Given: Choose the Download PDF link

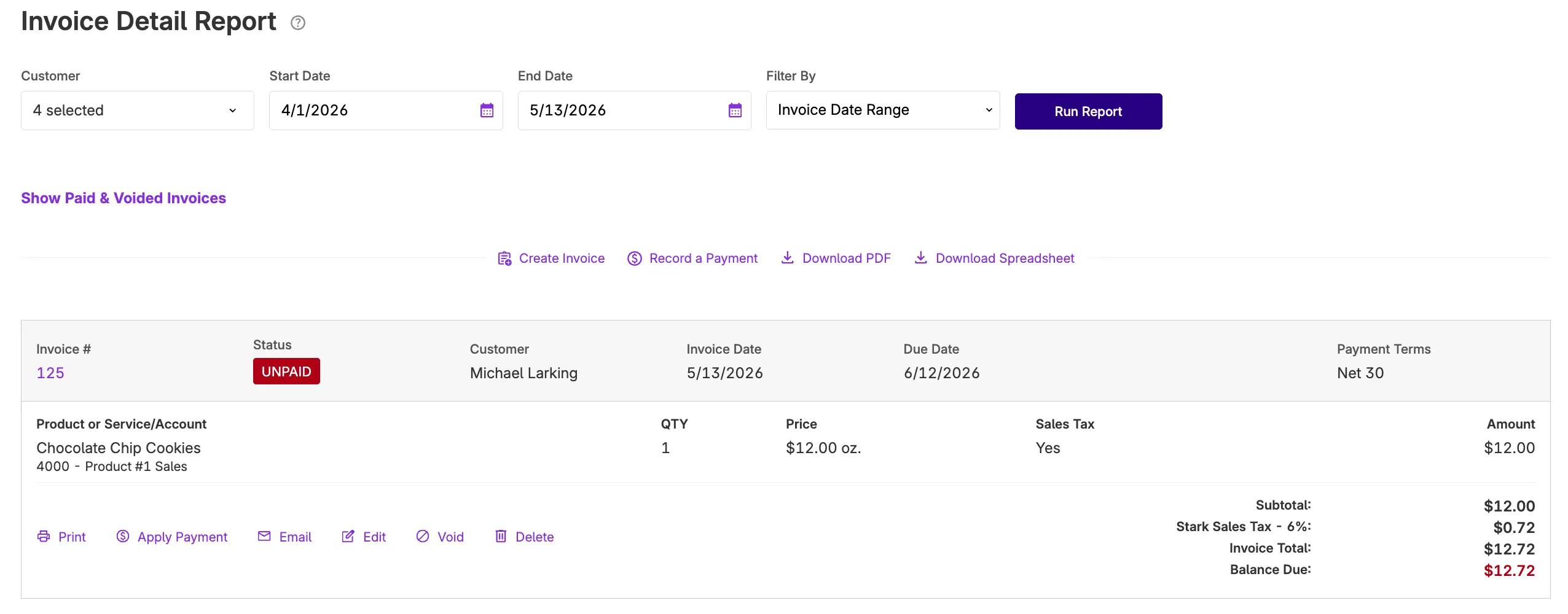Looking at the screenshot, I should pos(846,258).
